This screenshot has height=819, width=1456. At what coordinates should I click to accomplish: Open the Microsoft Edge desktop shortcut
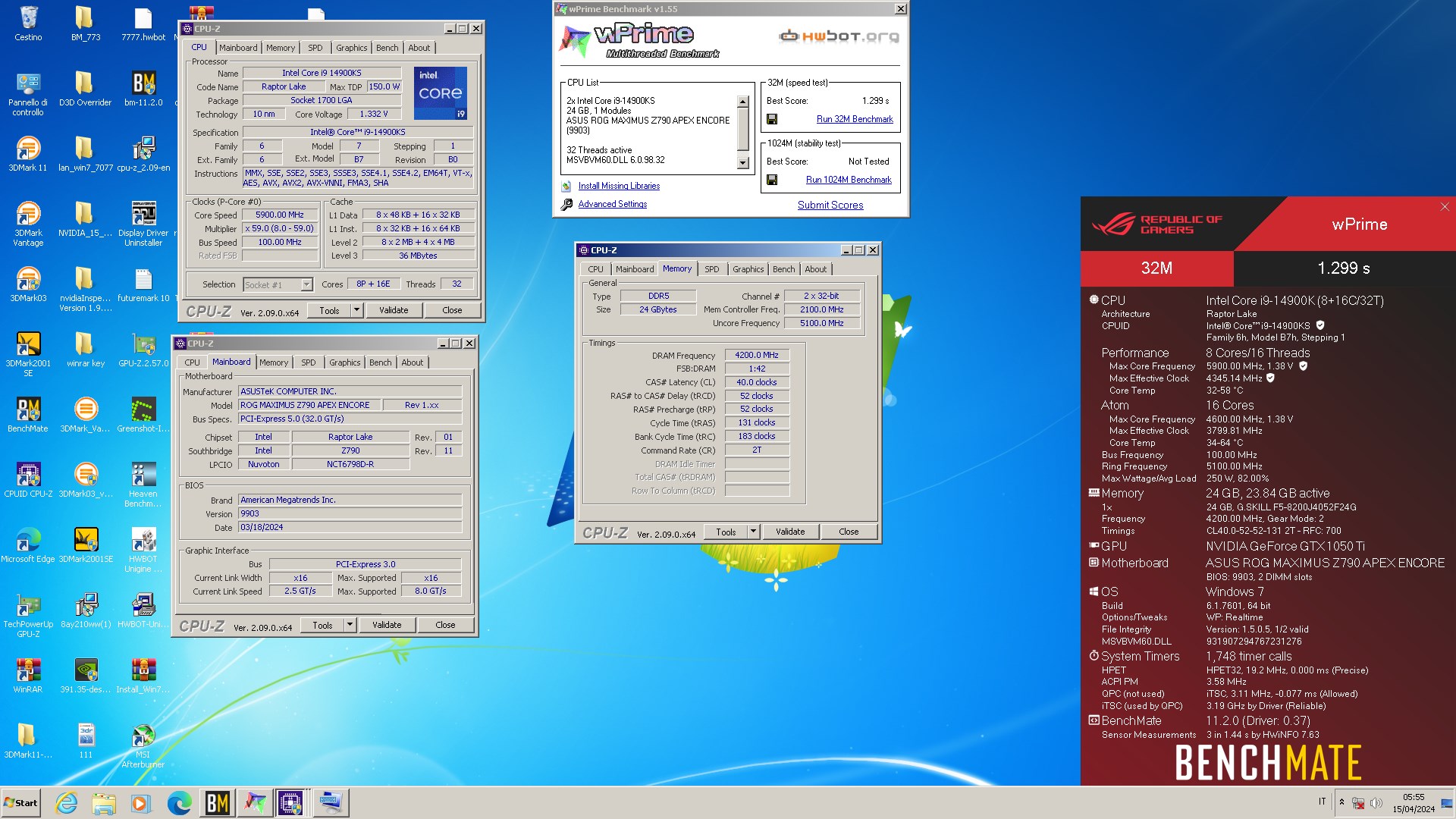click(x=28, y=546)
